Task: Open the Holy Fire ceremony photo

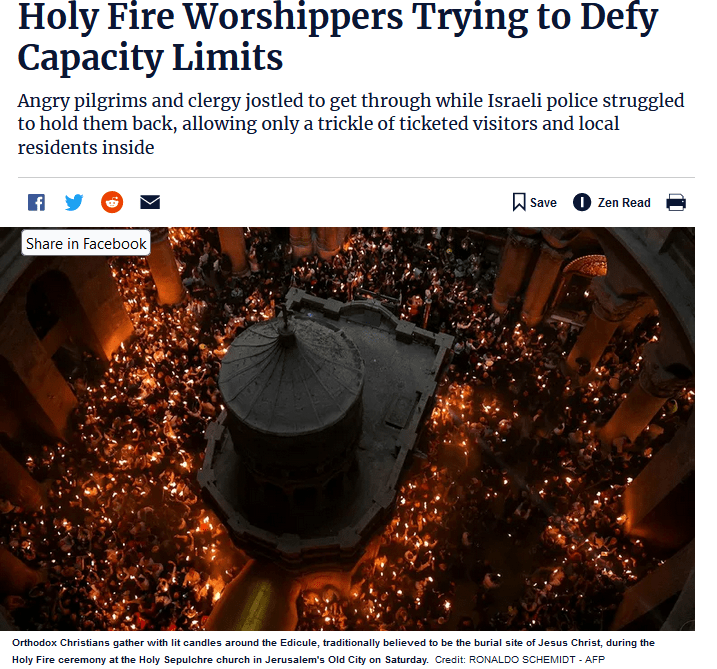Action: (x=348, y=429)
